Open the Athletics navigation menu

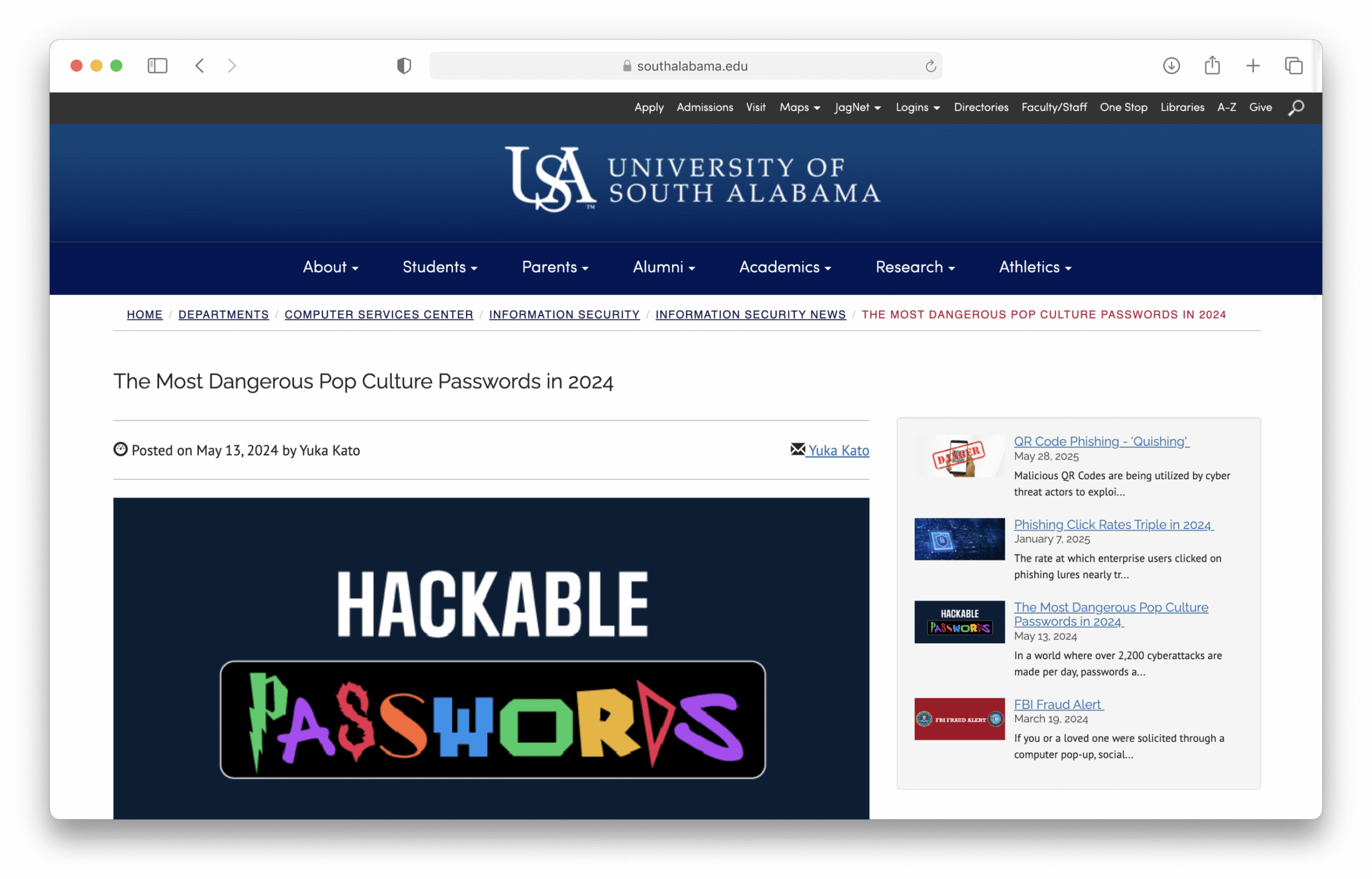click(x=1035, y=267)
